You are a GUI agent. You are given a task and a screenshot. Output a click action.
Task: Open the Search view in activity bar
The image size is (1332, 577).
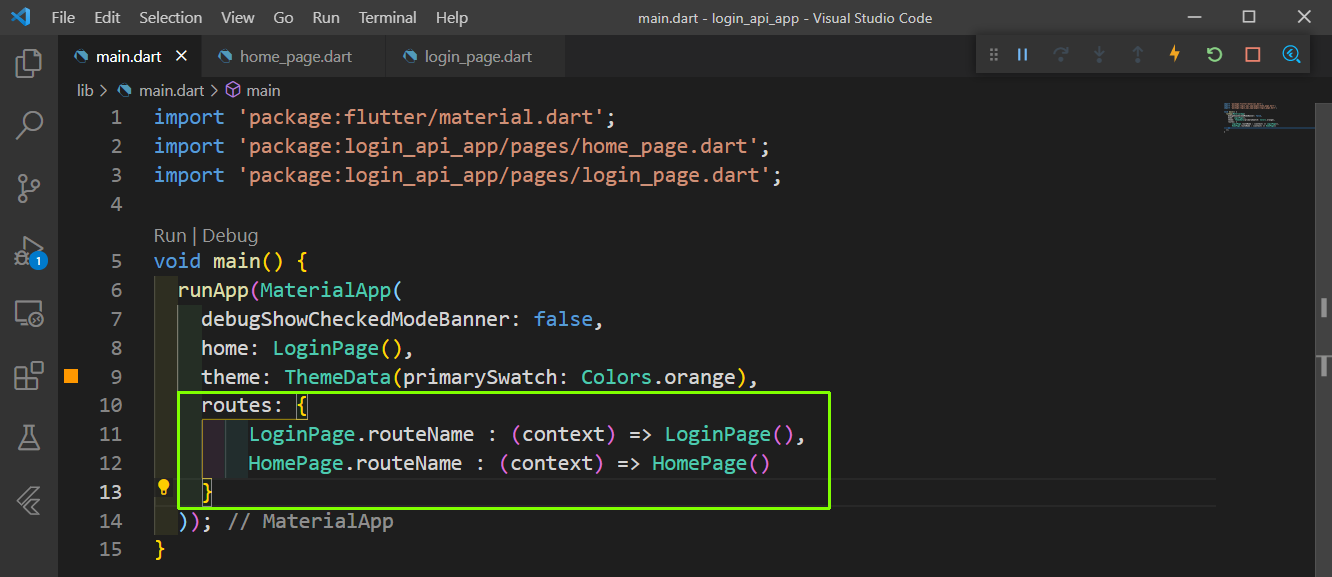29,125
